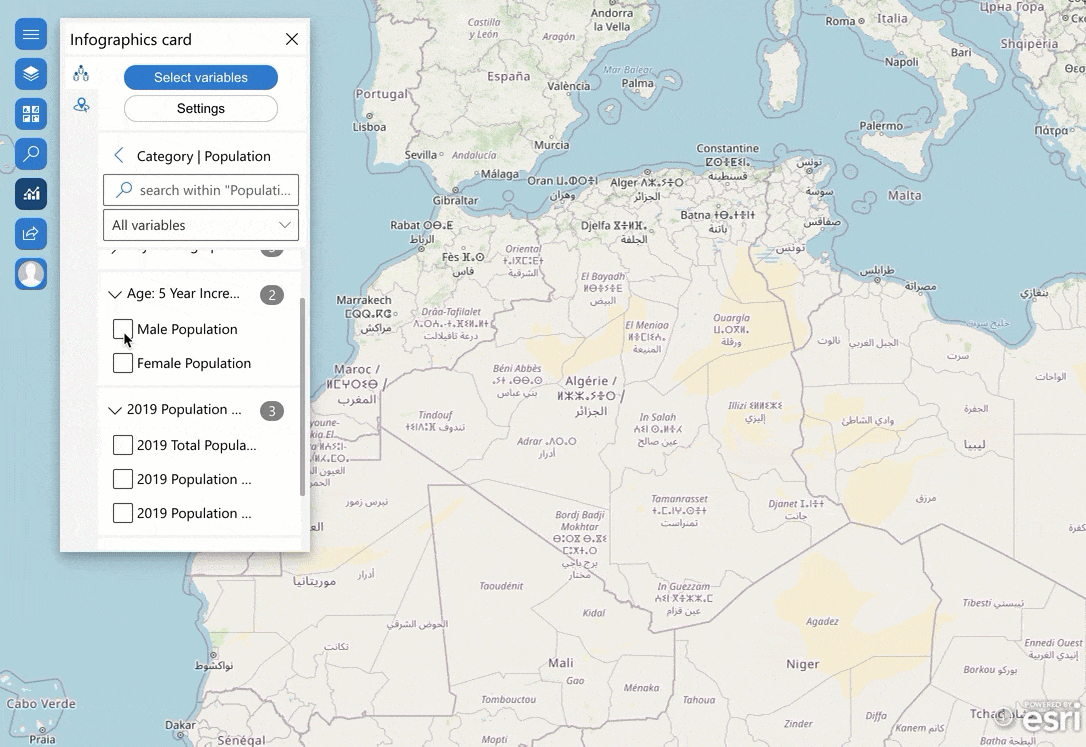Open the share tool

[x=31, y=233]
